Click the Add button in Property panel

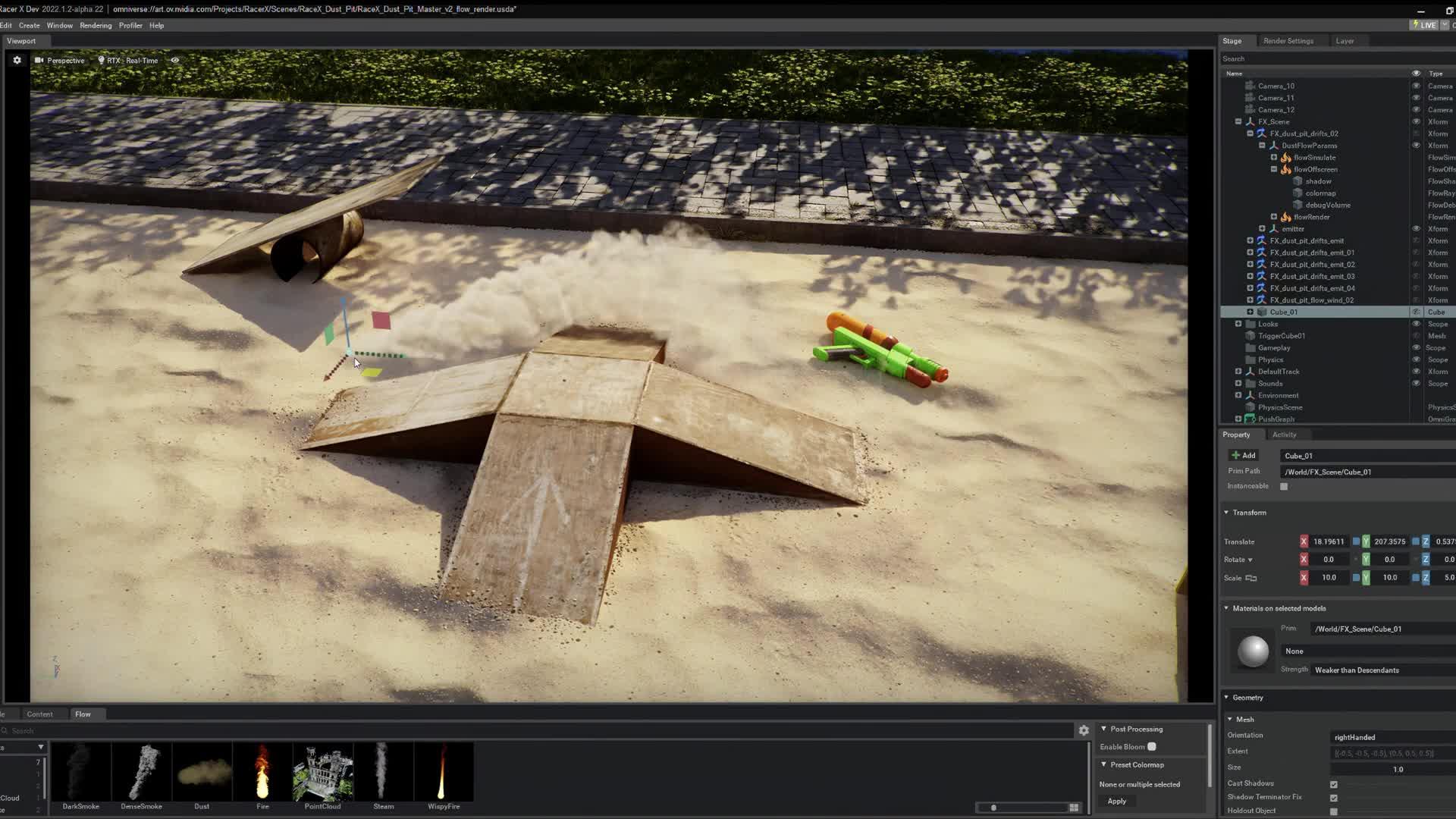coord(1244,455)
